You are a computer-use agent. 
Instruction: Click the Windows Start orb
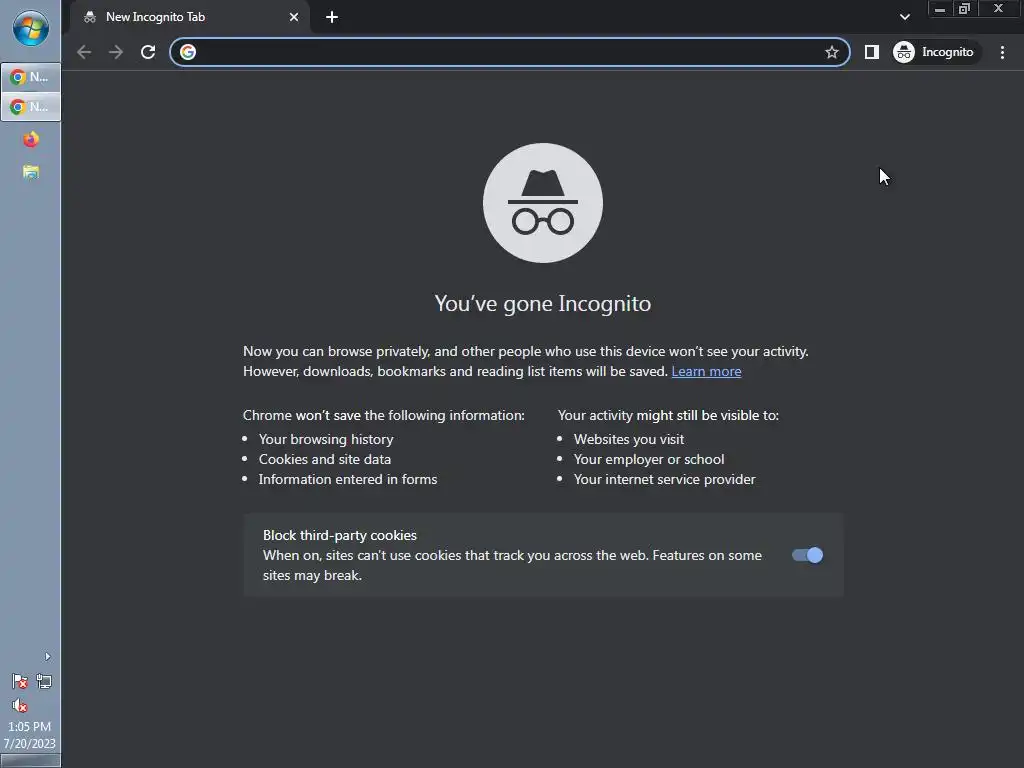[x=31, y=29]
